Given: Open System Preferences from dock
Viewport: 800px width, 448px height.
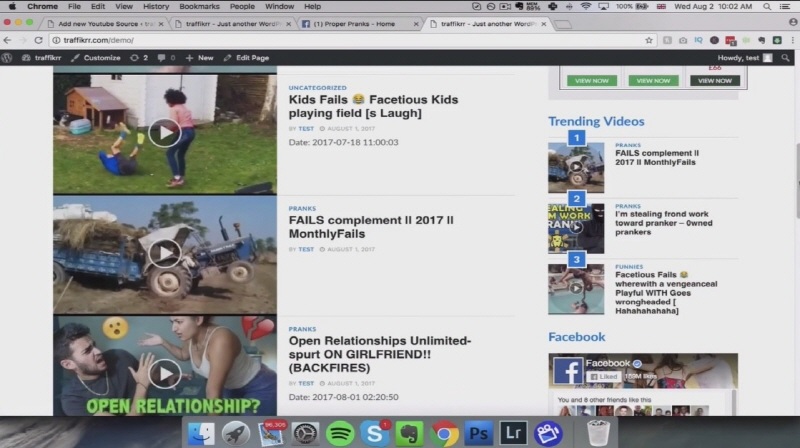Looking at the screenshot, I should click(x=305, y=434).
